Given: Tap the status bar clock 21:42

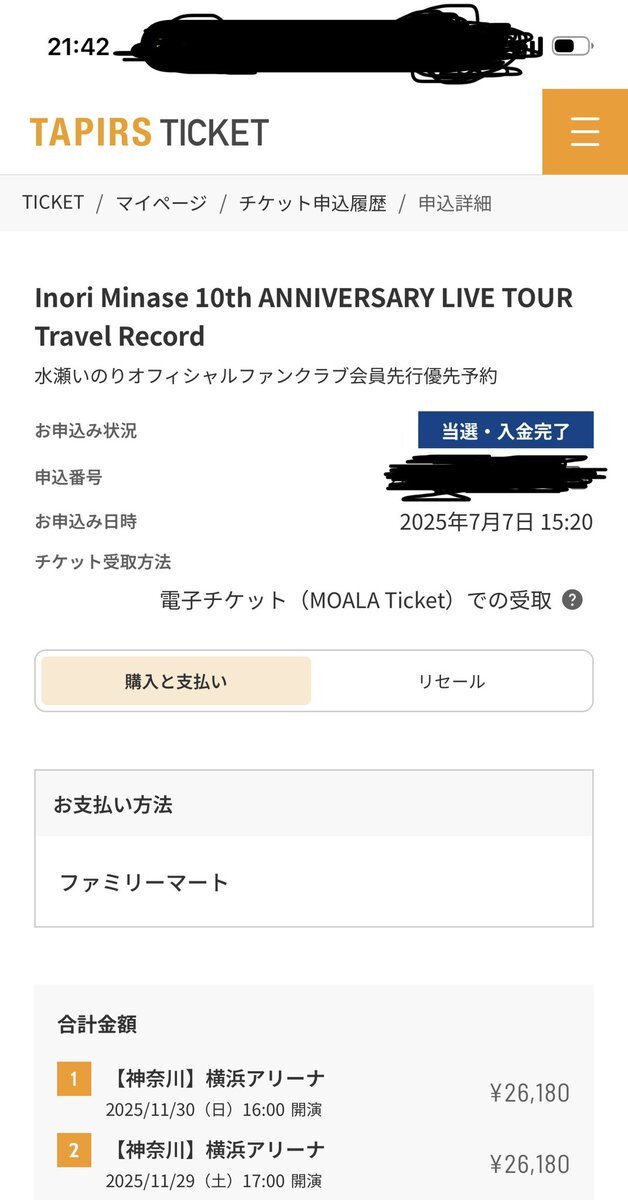Looking at the screenshot, I should [x=78, y=46].
